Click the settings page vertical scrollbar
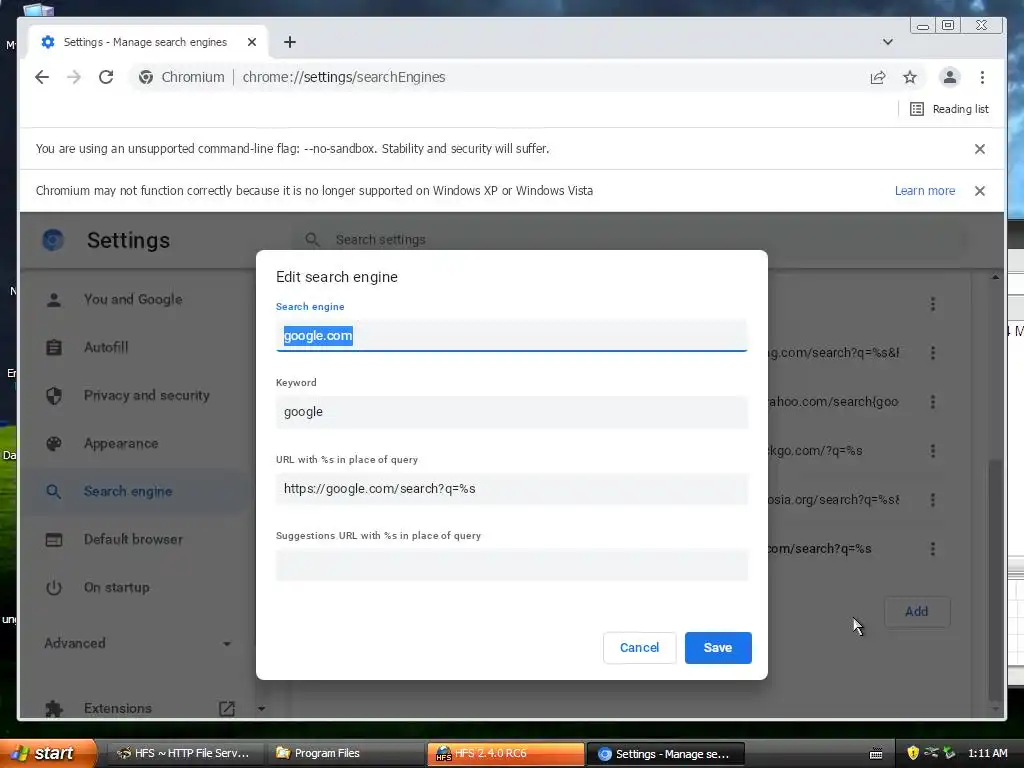Image resolution: width=1024 pixels, height=768 pixels. click(995, 578)
